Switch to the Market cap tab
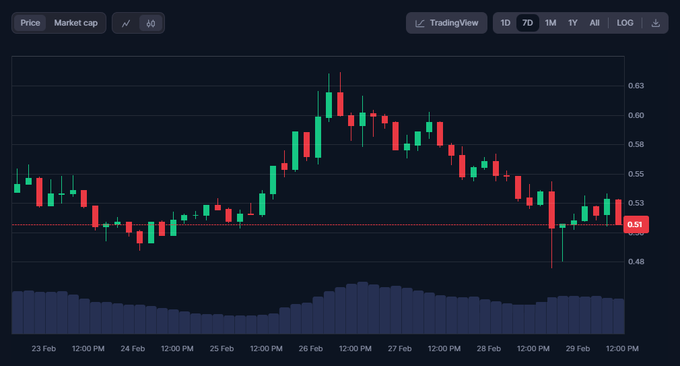This screenshot has height=366, width=680. click(x=76, y=23)
